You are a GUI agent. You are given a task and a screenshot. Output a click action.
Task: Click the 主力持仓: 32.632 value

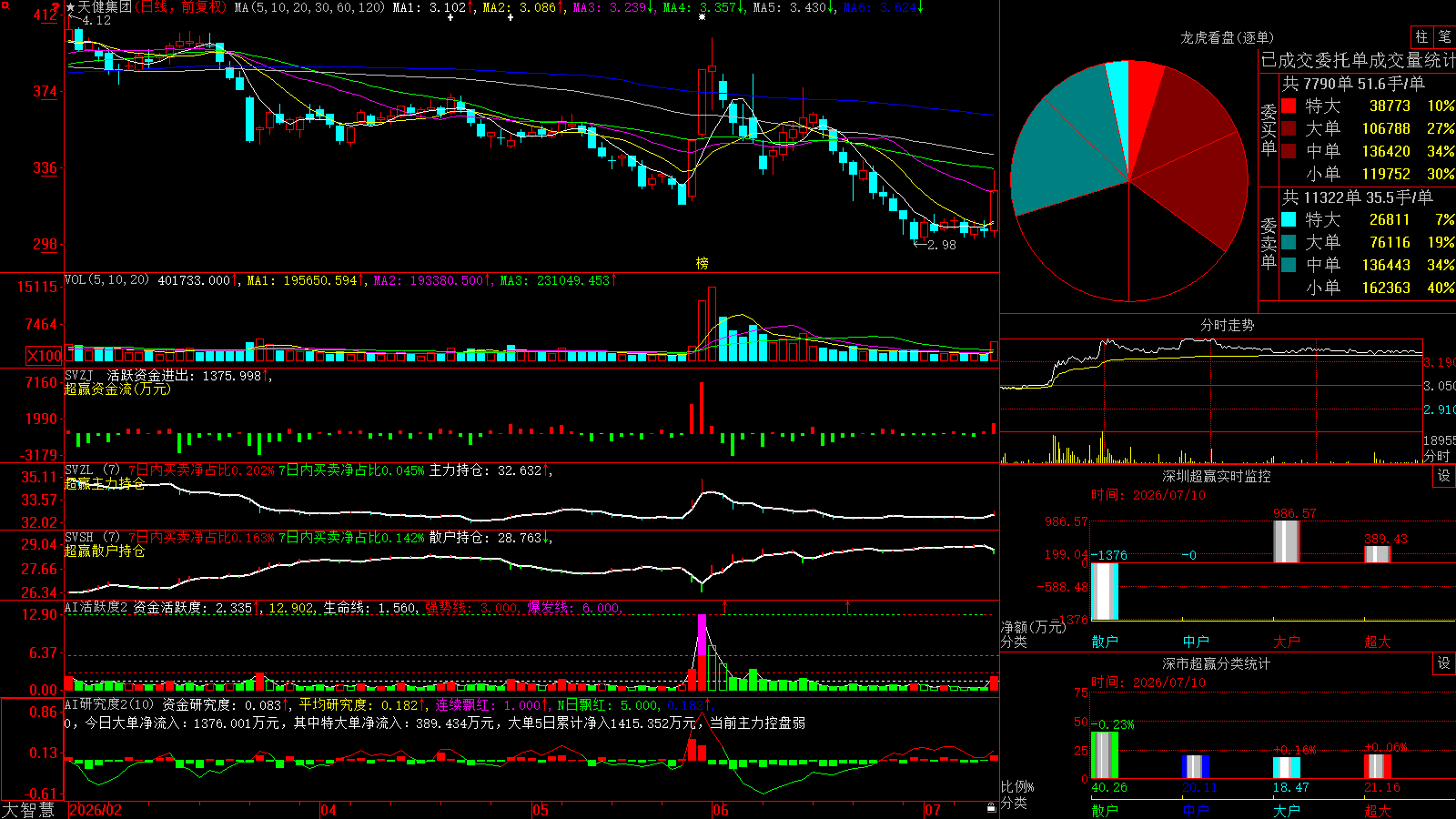[485, 470]
